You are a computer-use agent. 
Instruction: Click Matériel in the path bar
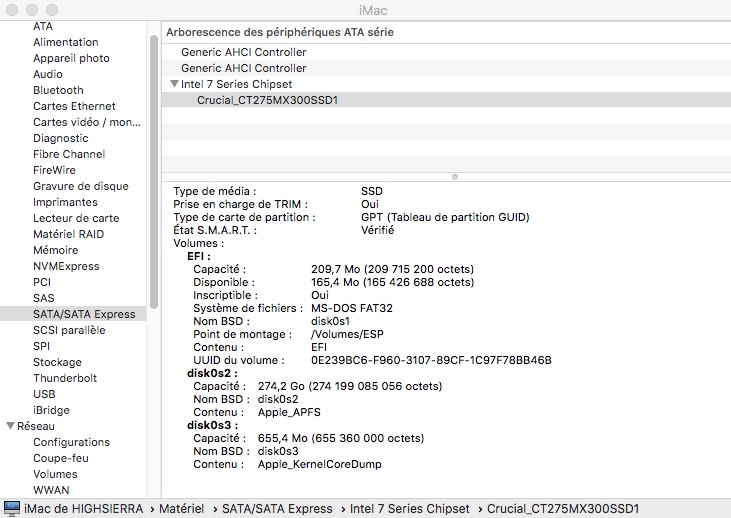pyautogui.click(x=181, y=509)
